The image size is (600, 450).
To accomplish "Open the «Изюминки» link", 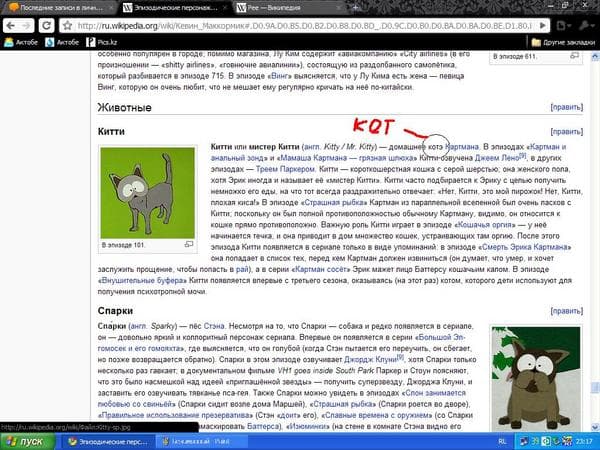I will tap(308, 426).
